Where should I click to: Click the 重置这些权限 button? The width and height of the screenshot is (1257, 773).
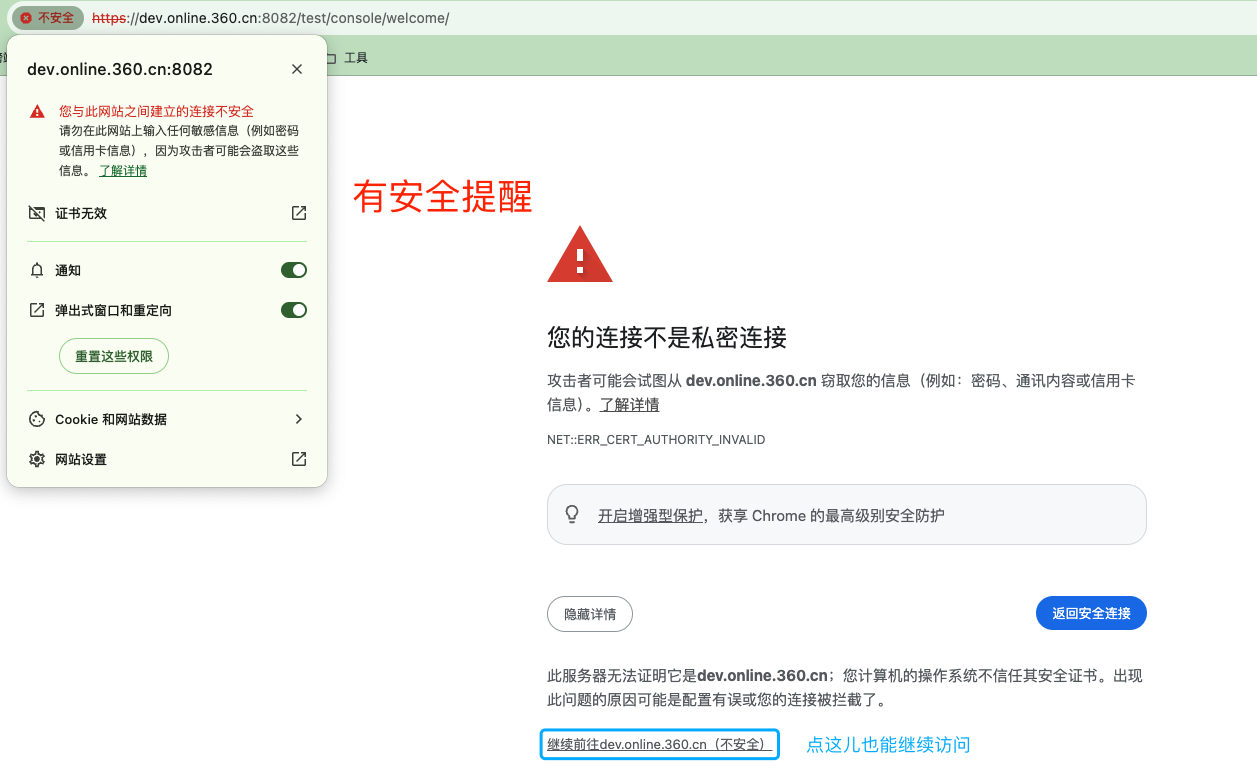tap(114, 356)
